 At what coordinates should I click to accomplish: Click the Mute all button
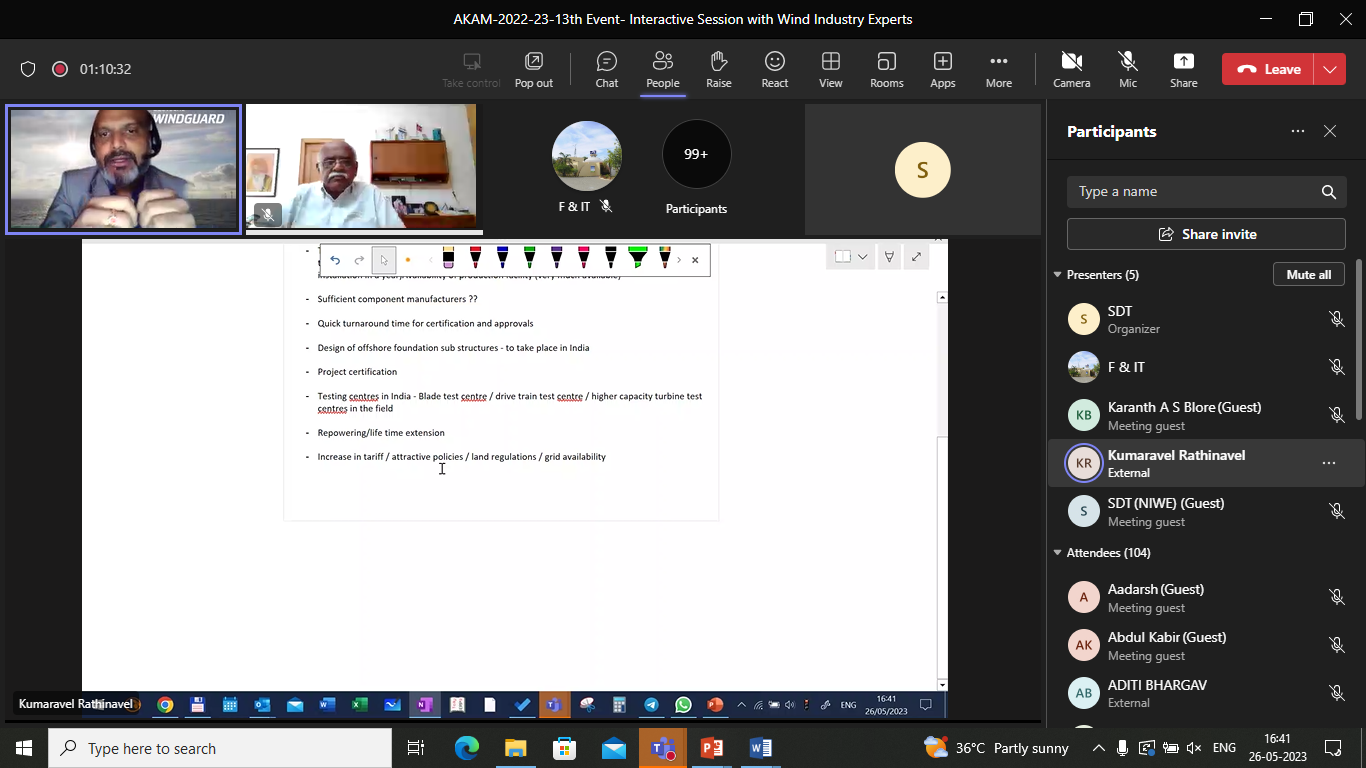pos(1308,275)
